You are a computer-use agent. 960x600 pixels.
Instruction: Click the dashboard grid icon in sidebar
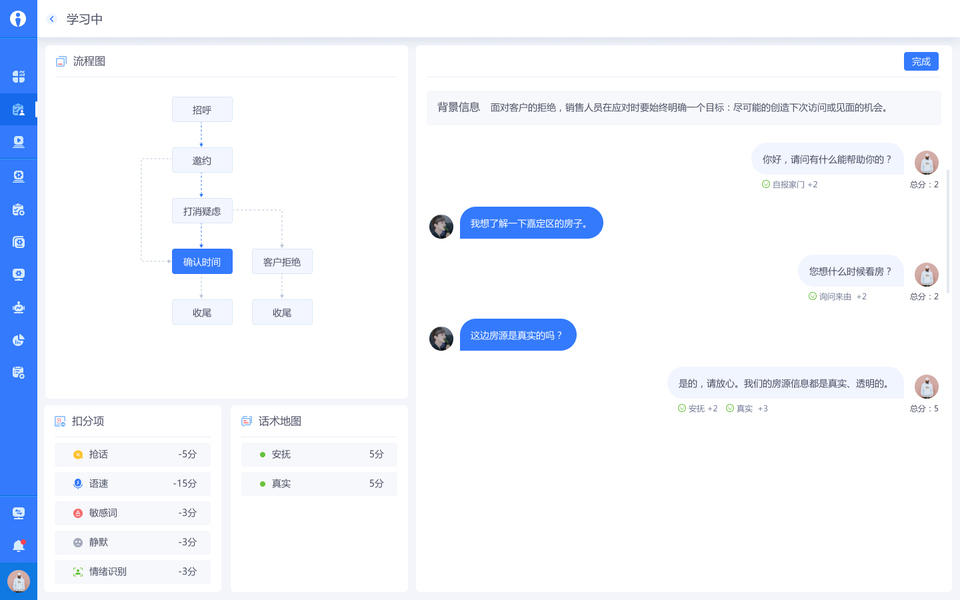coord(18,76)
